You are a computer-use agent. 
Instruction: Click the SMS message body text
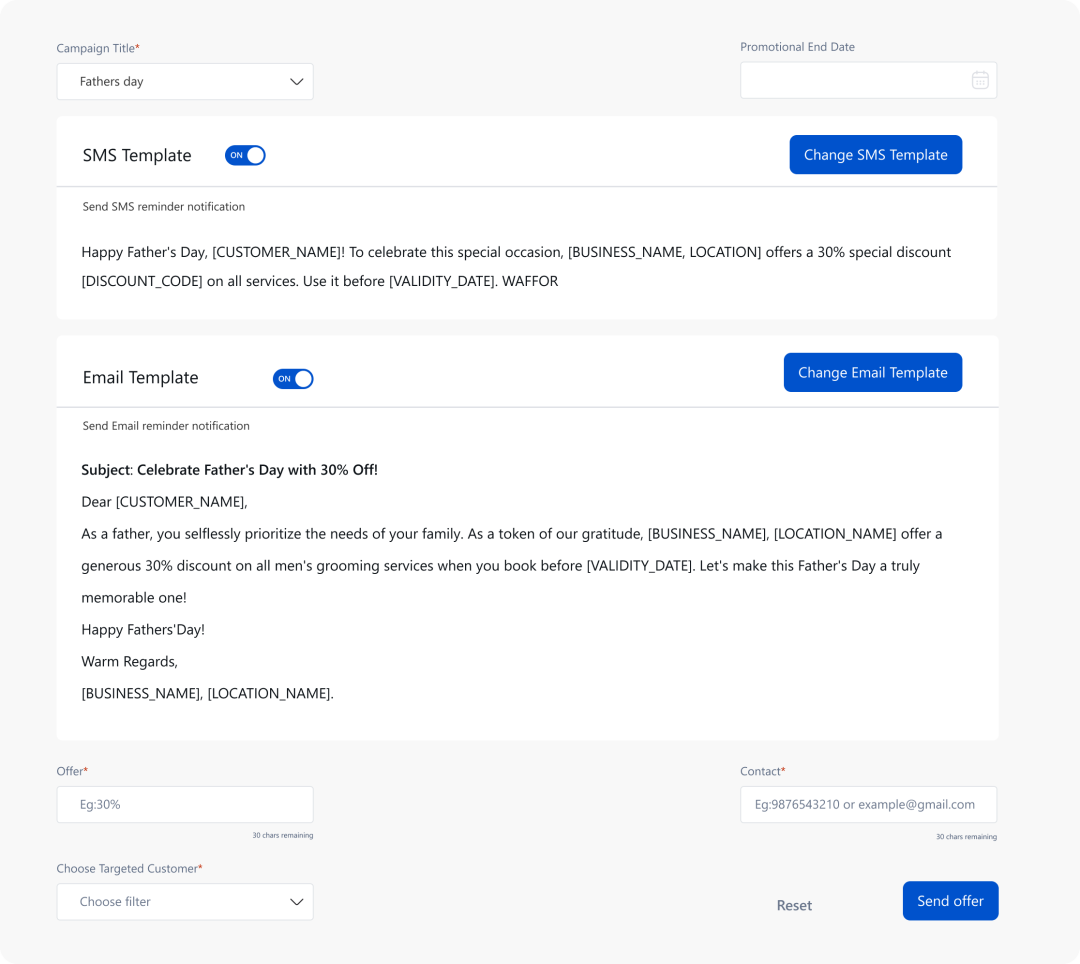[516, 266]
